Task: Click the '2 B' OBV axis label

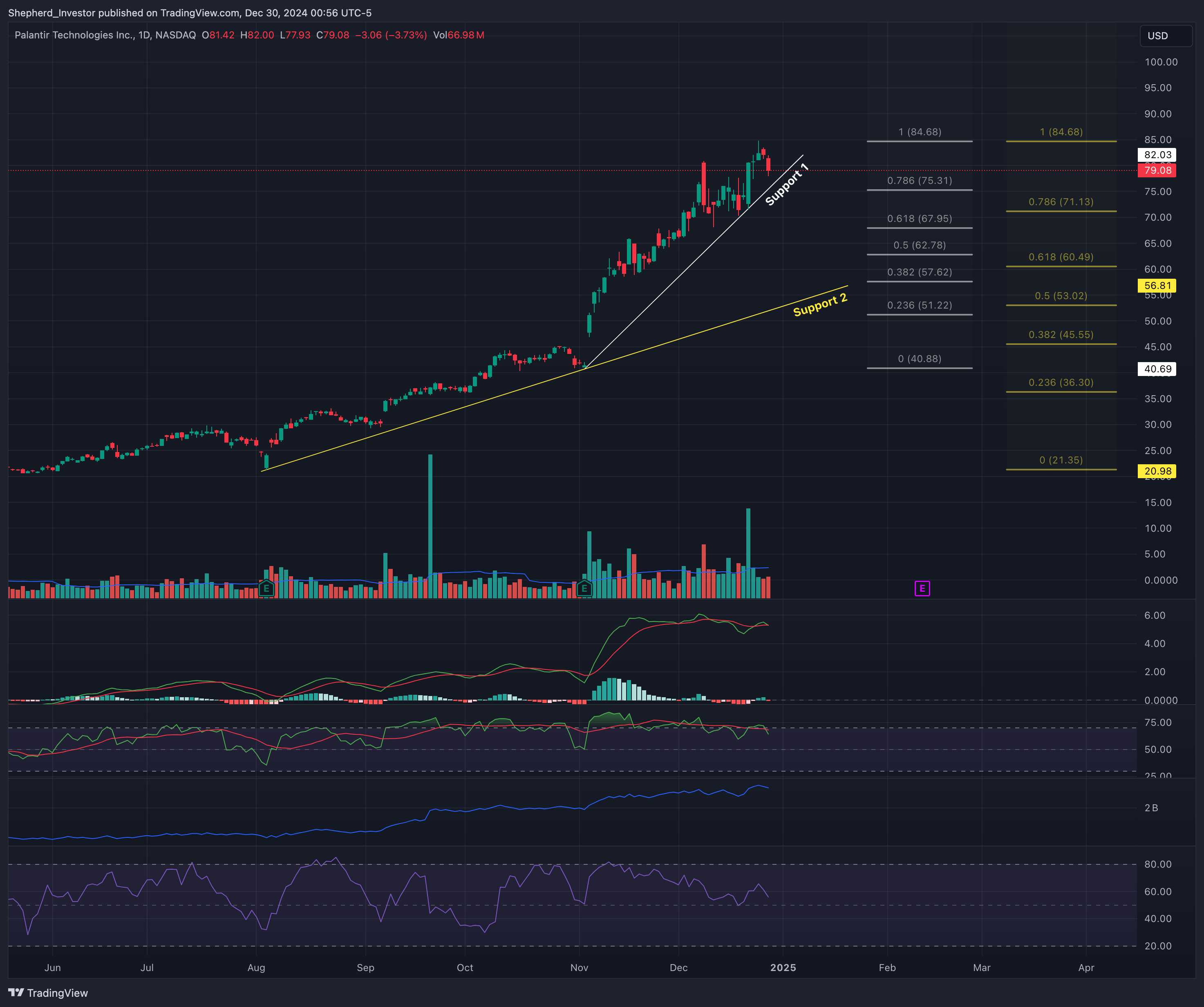Action: click(1151, 808)
